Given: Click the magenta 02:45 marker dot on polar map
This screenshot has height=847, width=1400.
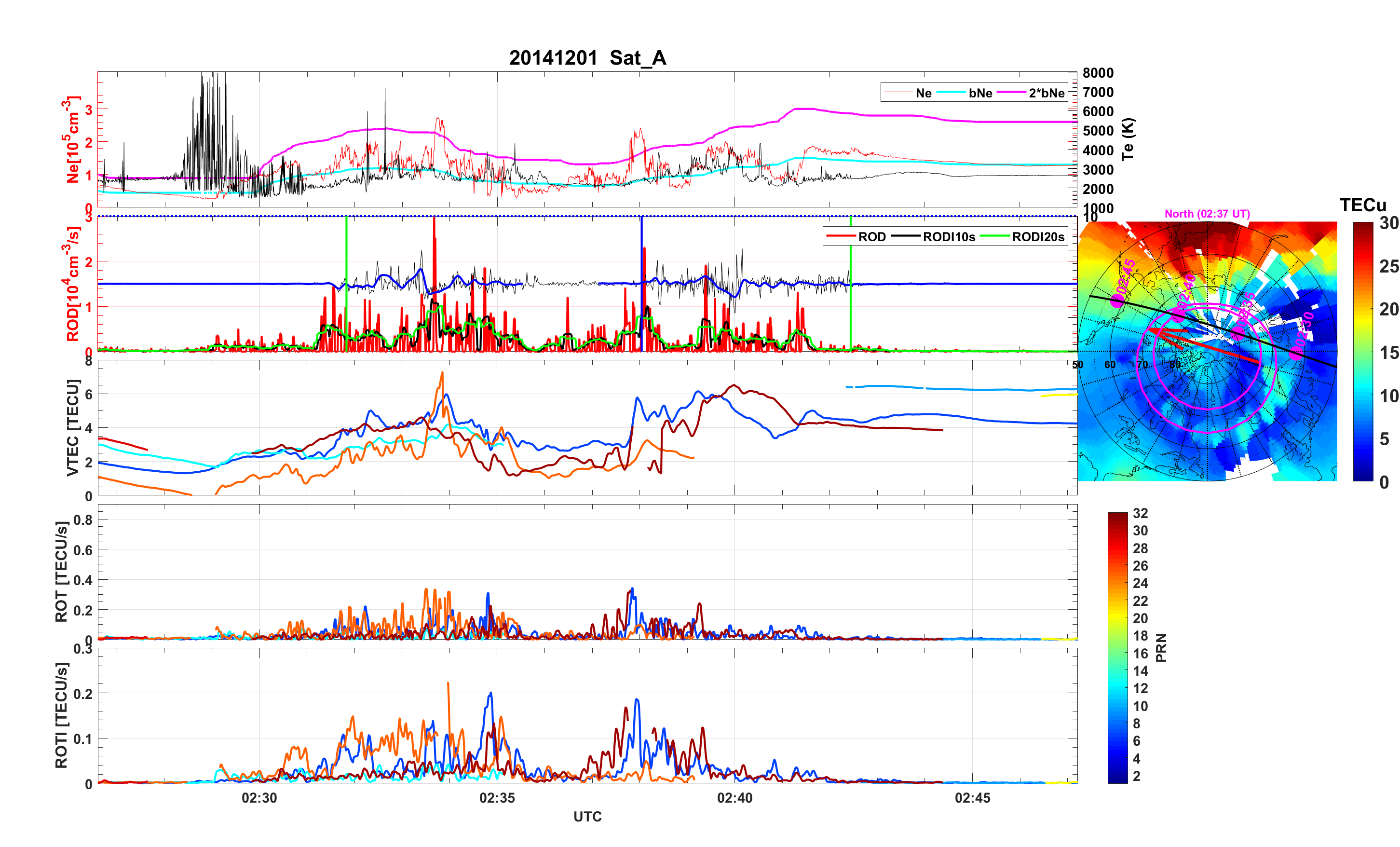Looking at the screenshot, I should coord(1117,301).
